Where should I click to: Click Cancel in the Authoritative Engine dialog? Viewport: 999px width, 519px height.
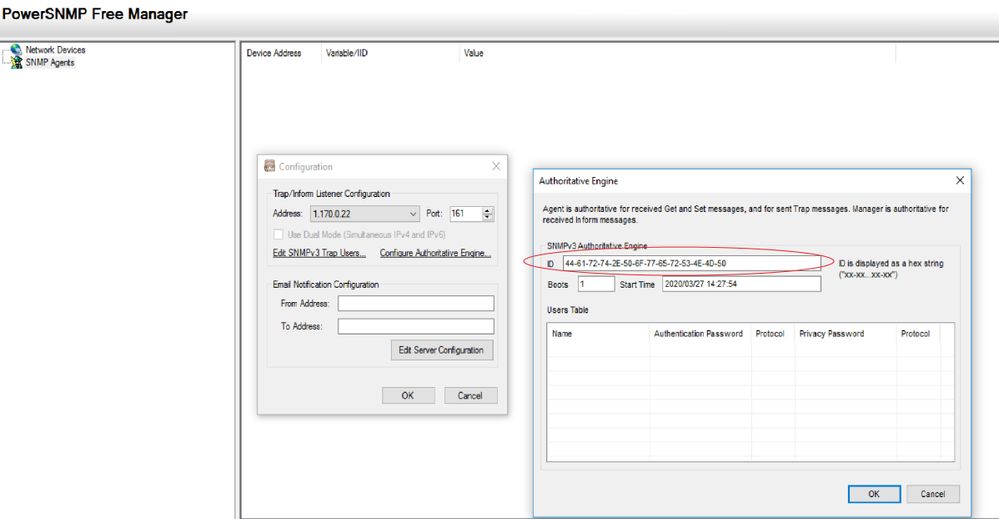coord(933,494)
